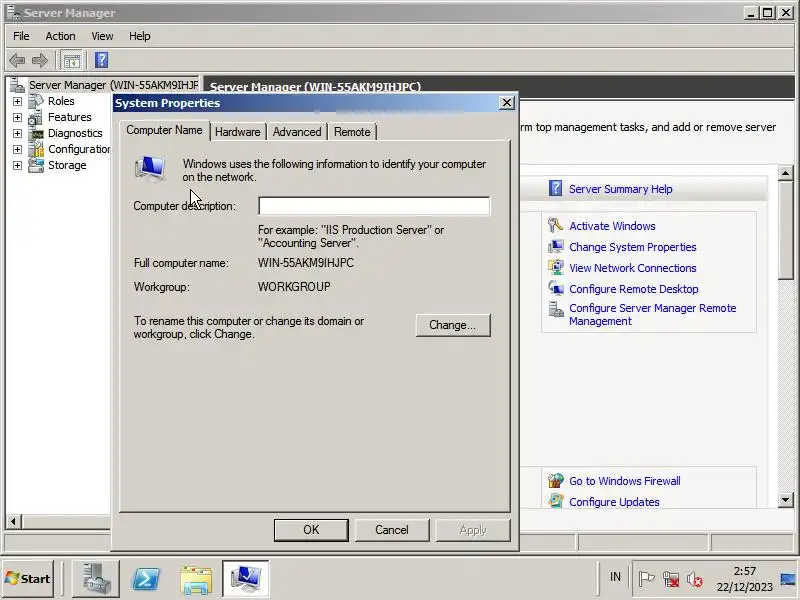Expand the Storage tree node

coord(17,165)
